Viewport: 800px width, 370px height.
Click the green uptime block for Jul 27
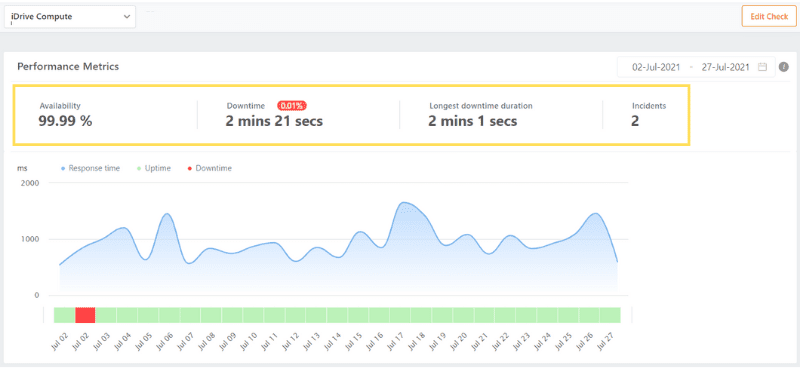point(610,315)
